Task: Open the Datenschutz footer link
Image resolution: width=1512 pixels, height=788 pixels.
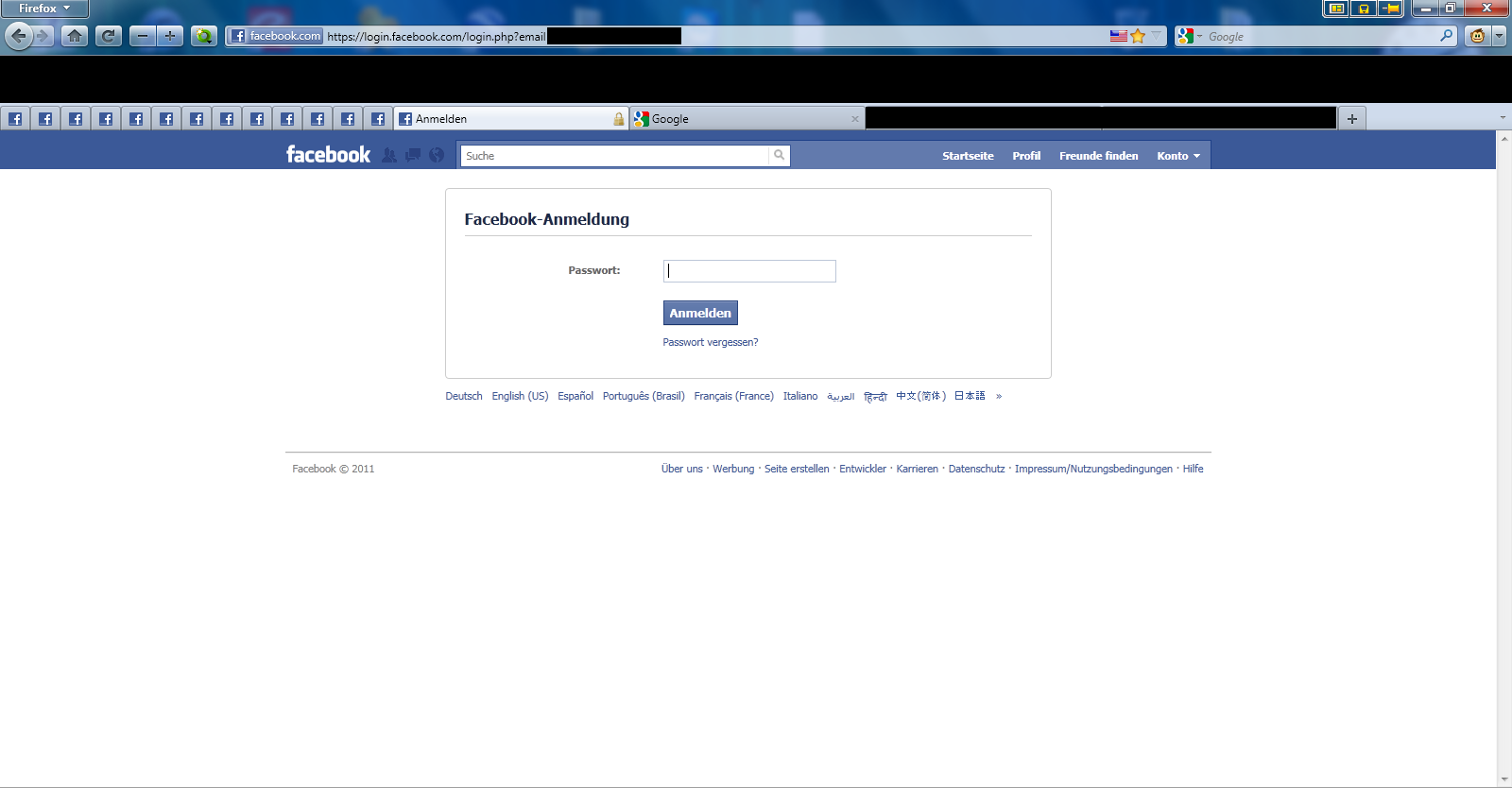Action: (977, 469)
